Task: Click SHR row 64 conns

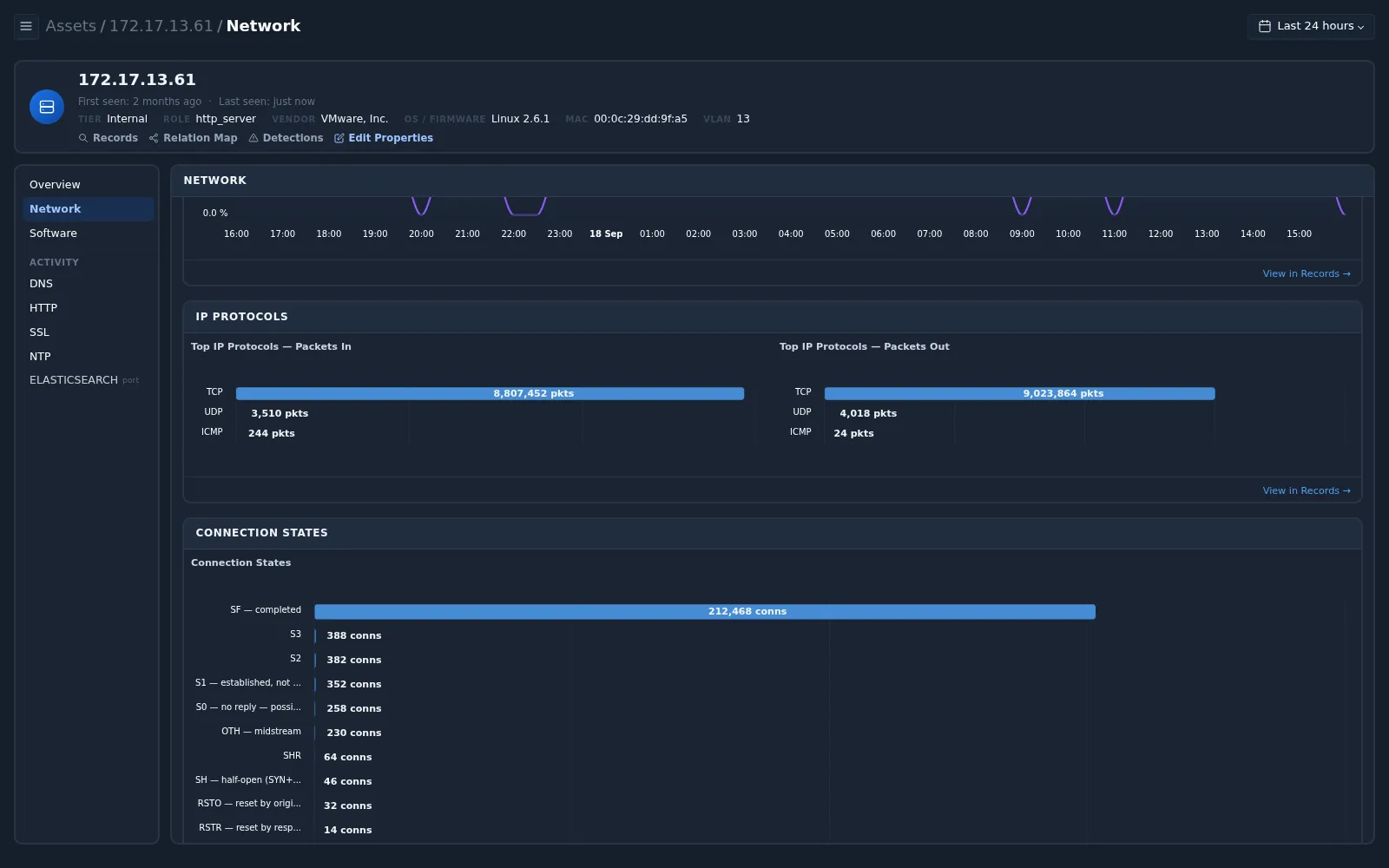Action: (348, 757)
